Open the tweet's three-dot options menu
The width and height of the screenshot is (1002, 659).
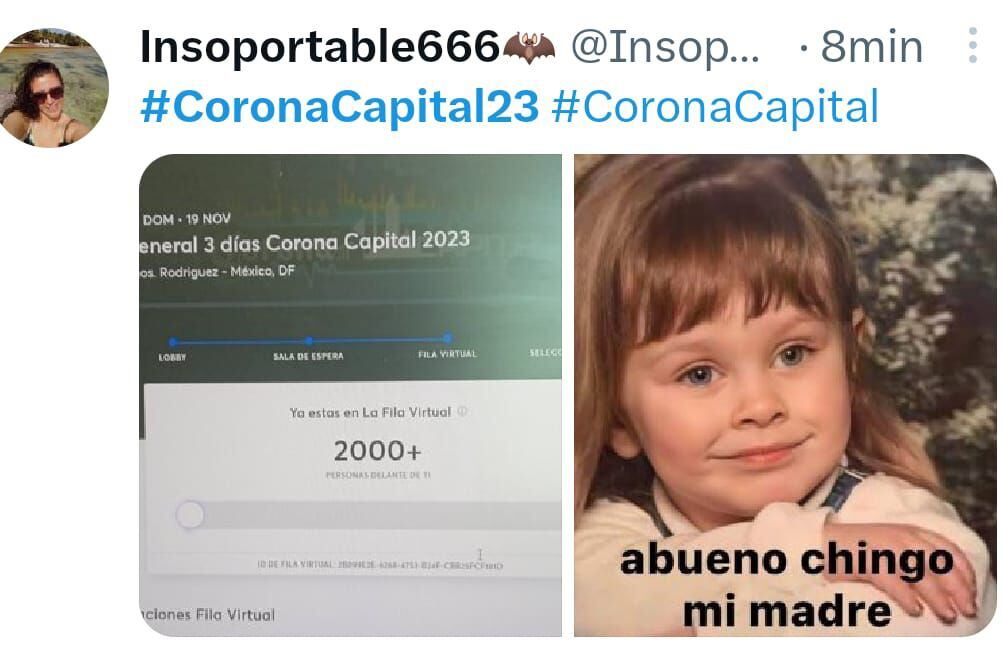[972, 45]
